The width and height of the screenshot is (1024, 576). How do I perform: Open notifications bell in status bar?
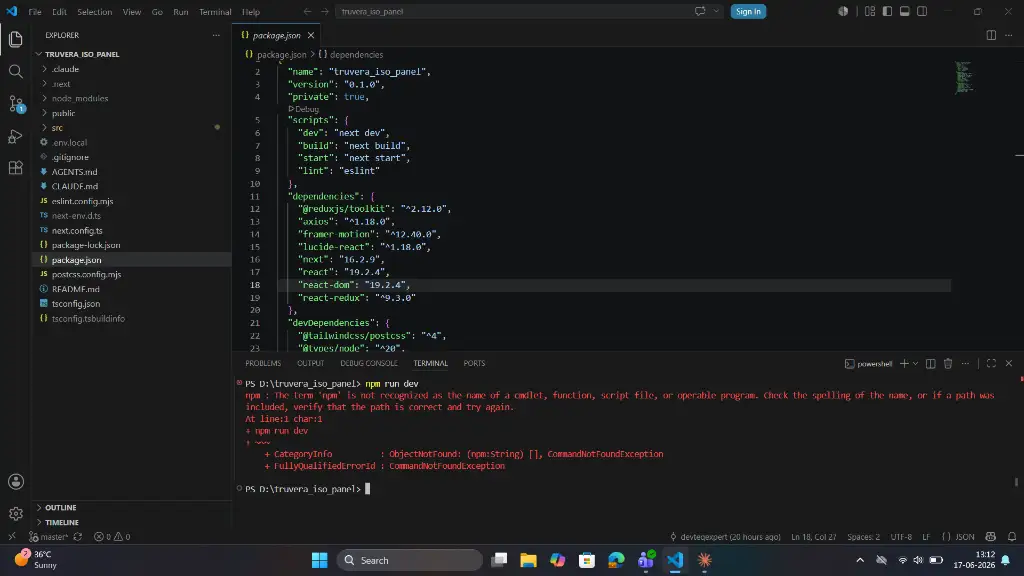point(1012,537)
